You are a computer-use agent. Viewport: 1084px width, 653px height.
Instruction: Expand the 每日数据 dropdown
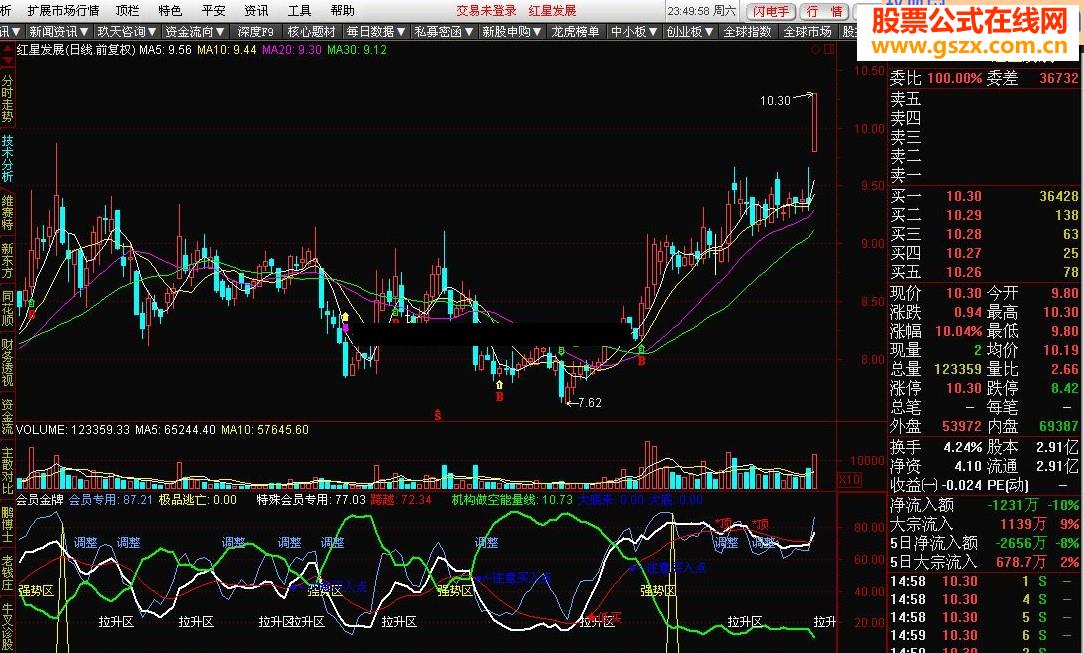(375, 32)
